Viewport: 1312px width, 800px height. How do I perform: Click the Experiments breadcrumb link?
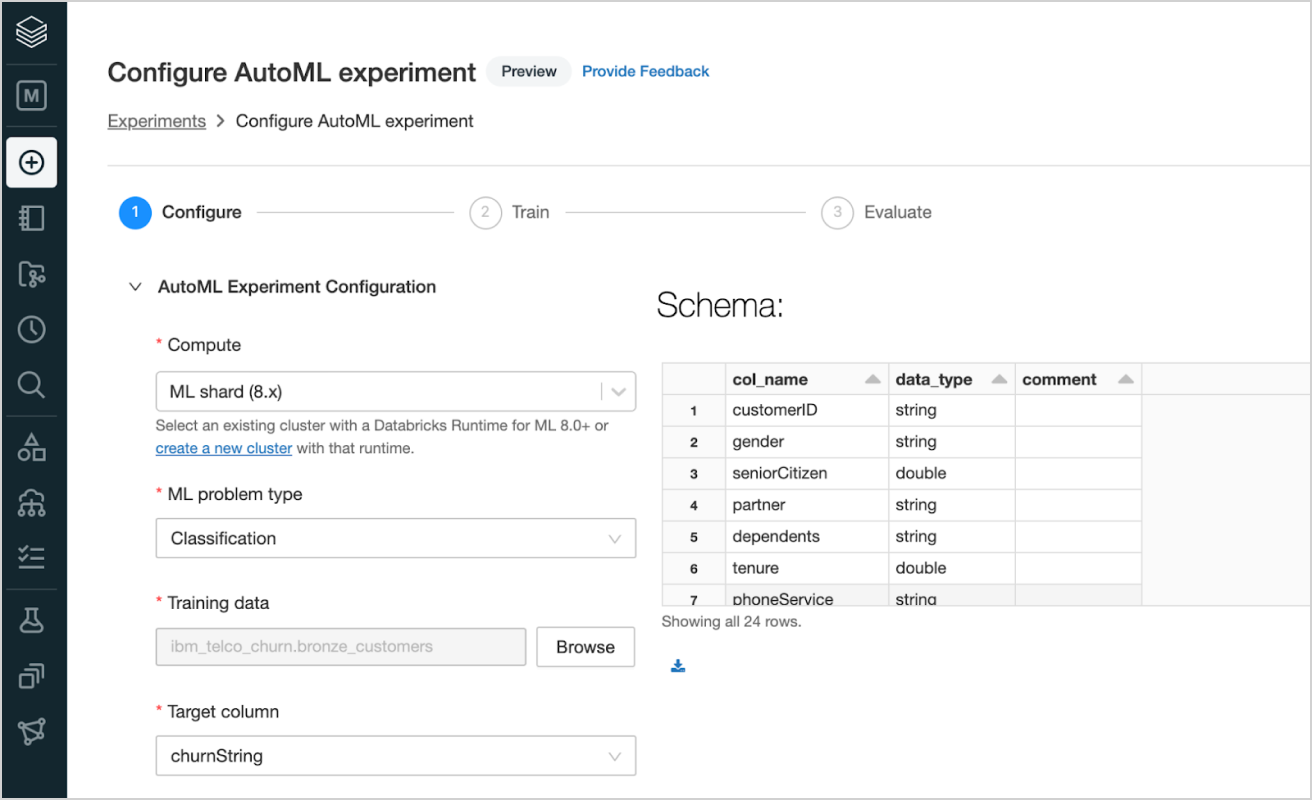[156, 121]
